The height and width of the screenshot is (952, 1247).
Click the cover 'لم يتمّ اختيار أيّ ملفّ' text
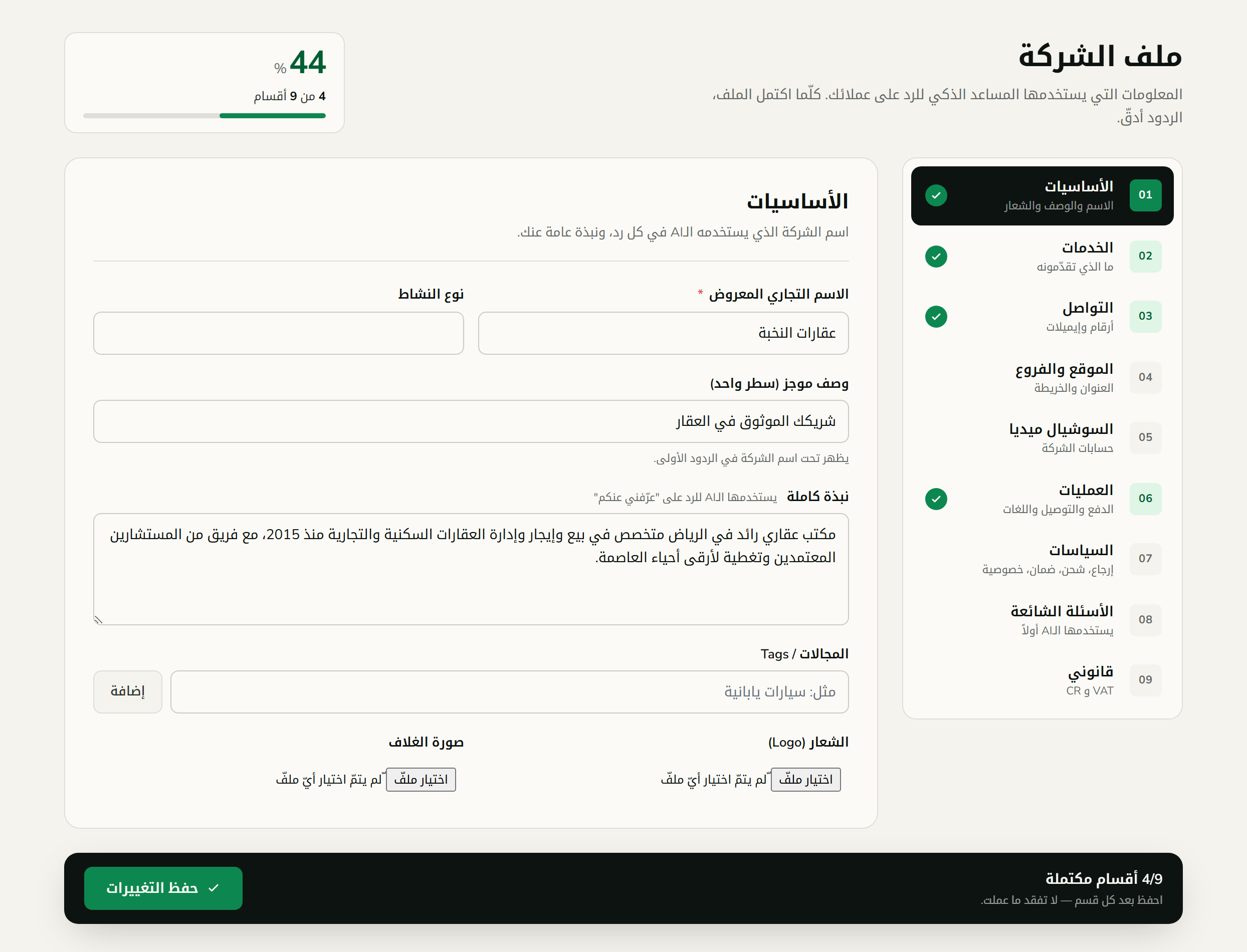click(x=329, y=780)
